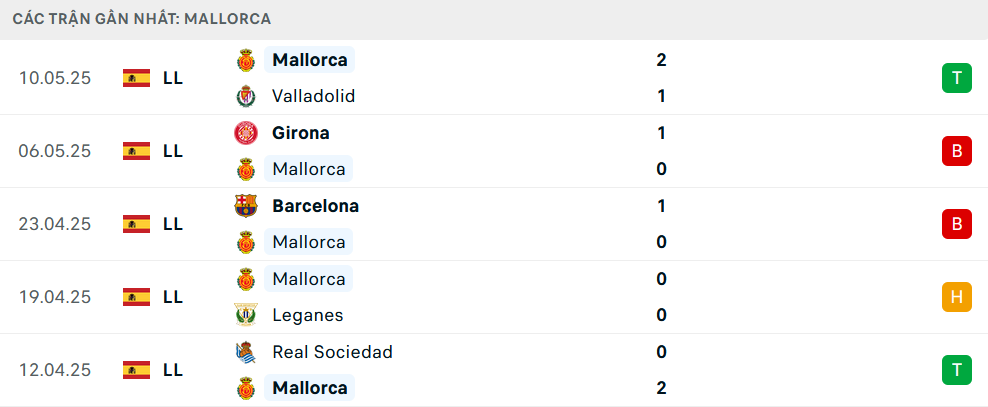Screen dimensions: 988x407
Task: Click the Leganes club crest
Action: [x=246, y=315]
